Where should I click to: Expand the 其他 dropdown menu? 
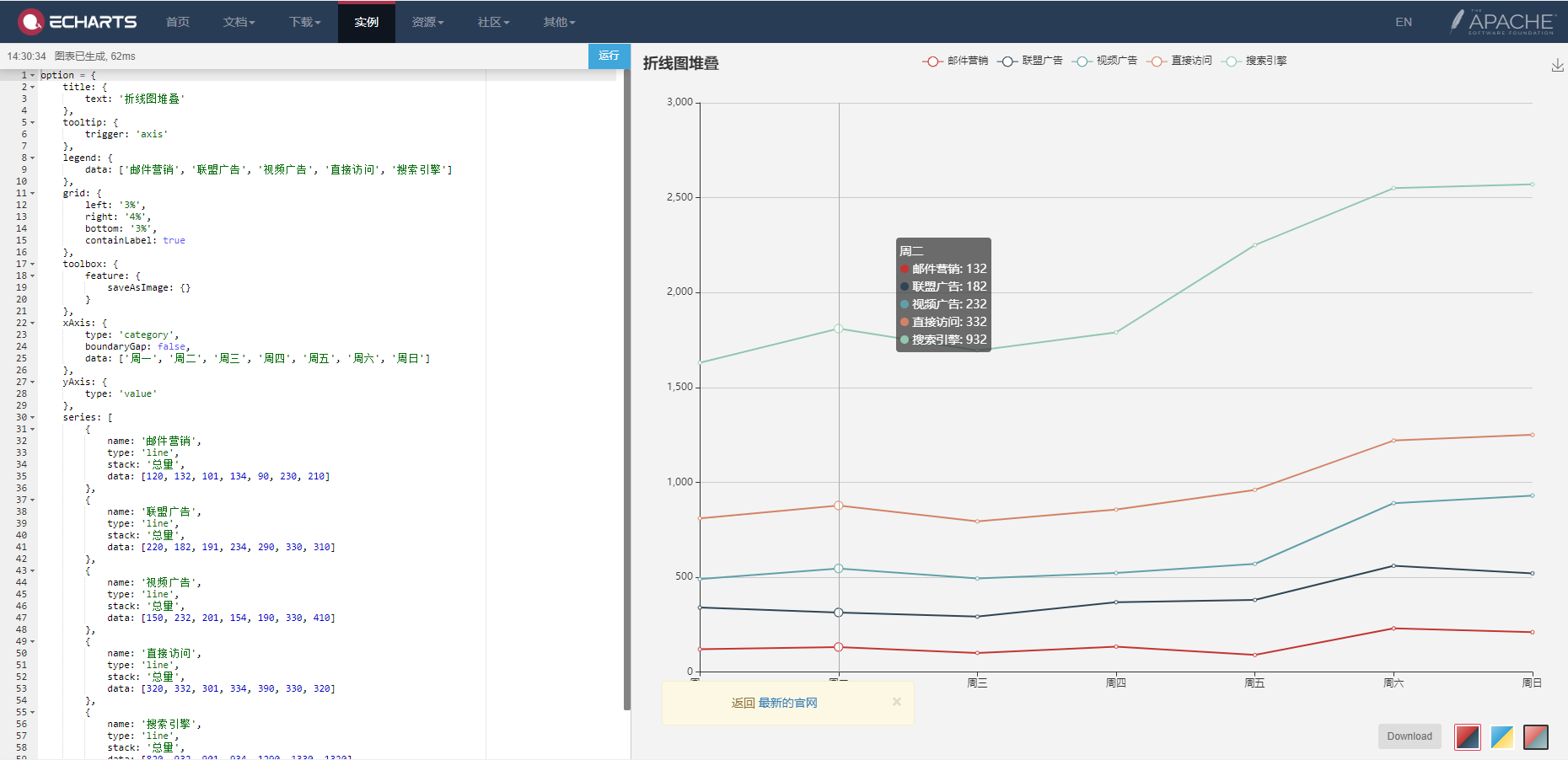(559, 22)
